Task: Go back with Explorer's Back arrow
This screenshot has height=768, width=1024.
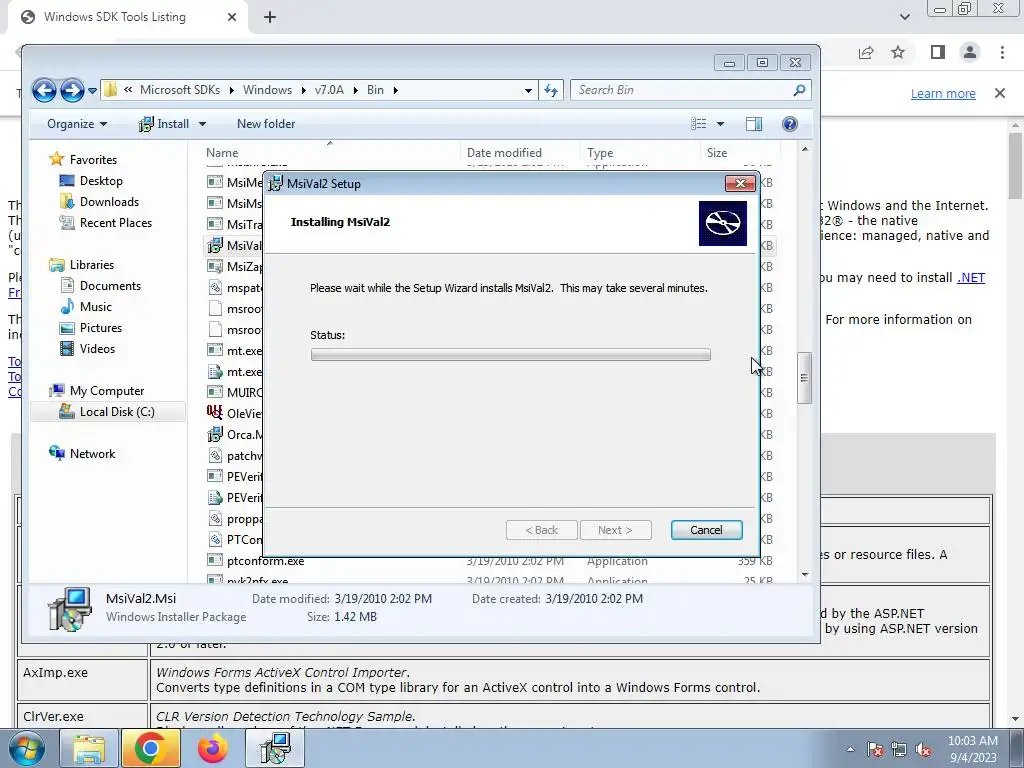Action: click(44, 90)
